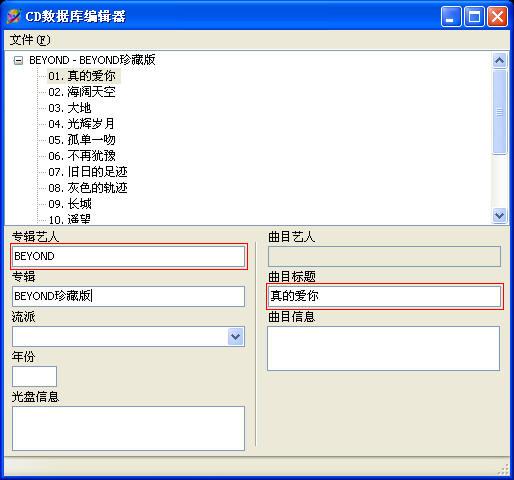Select track 07. 旧日的足迹

[x=88, y=172]
